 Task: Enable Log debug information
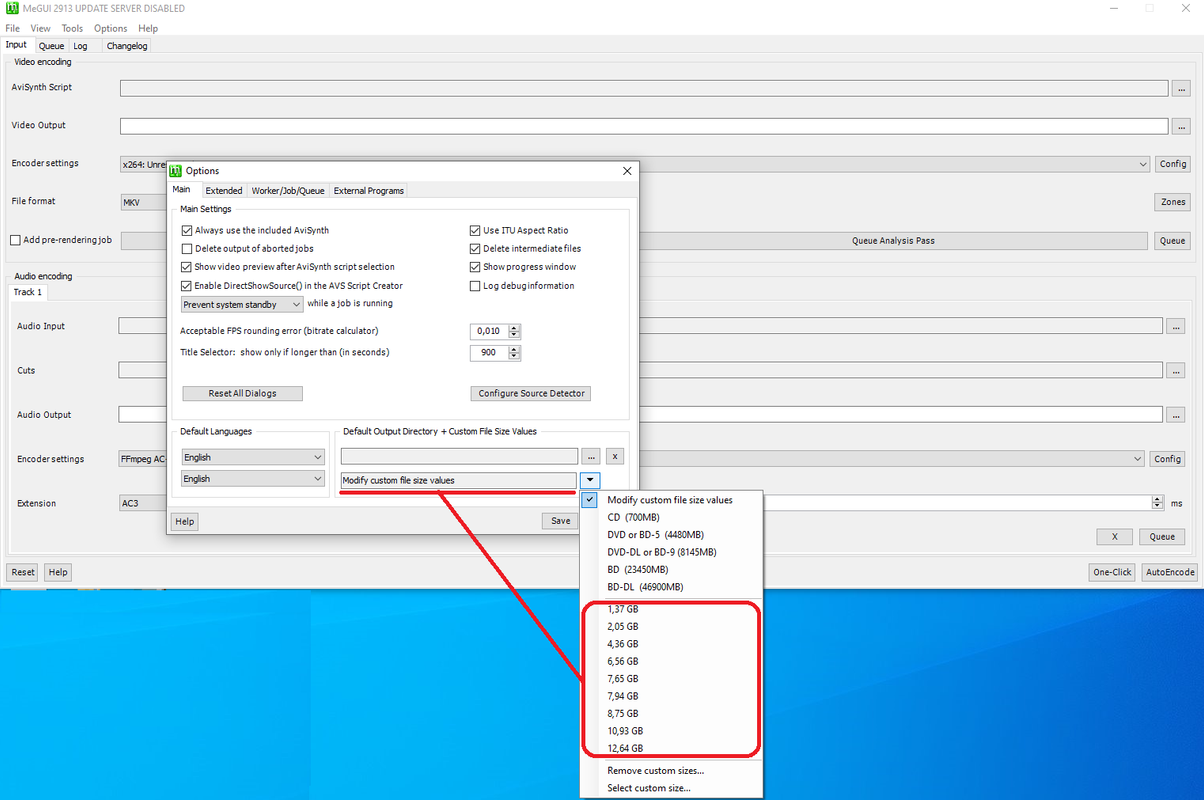tap(475, 286)
